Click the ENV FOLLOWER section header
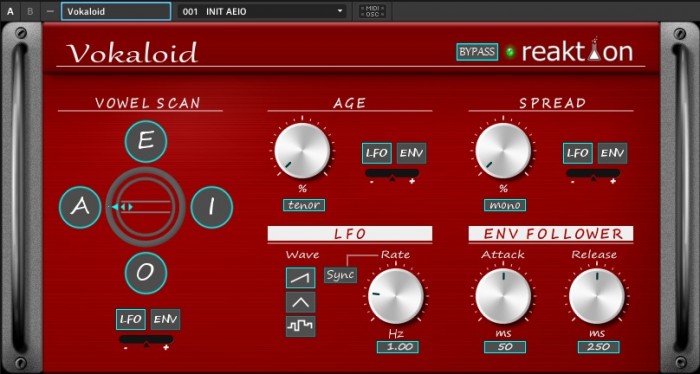Viewport: 700px width, 374px height. pos(551,234)
